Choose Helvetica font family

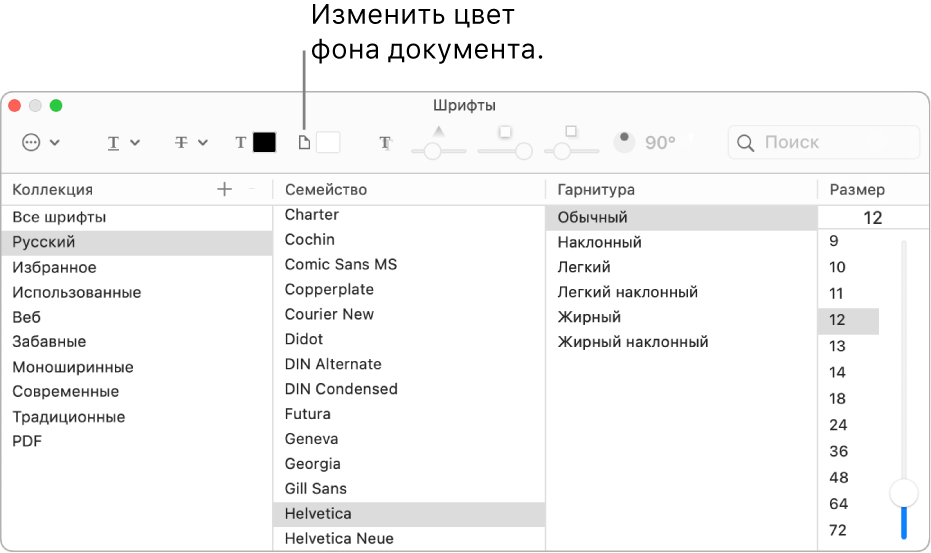[408, 514]
